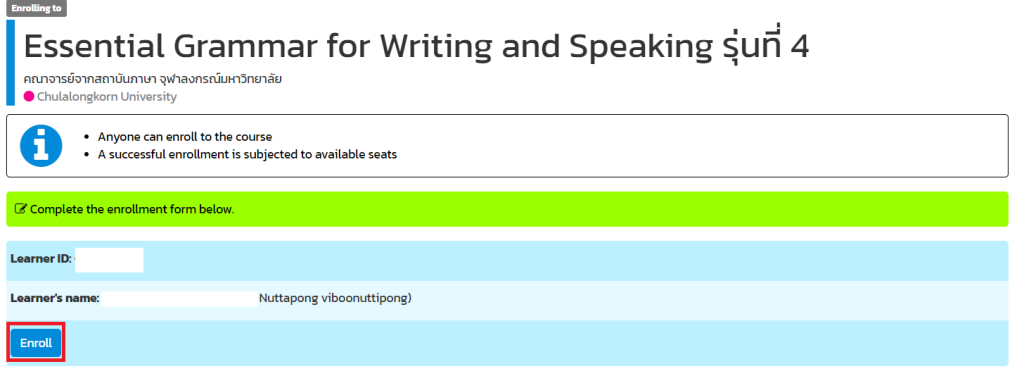Click the Learner ID field box

pos(109,260)
